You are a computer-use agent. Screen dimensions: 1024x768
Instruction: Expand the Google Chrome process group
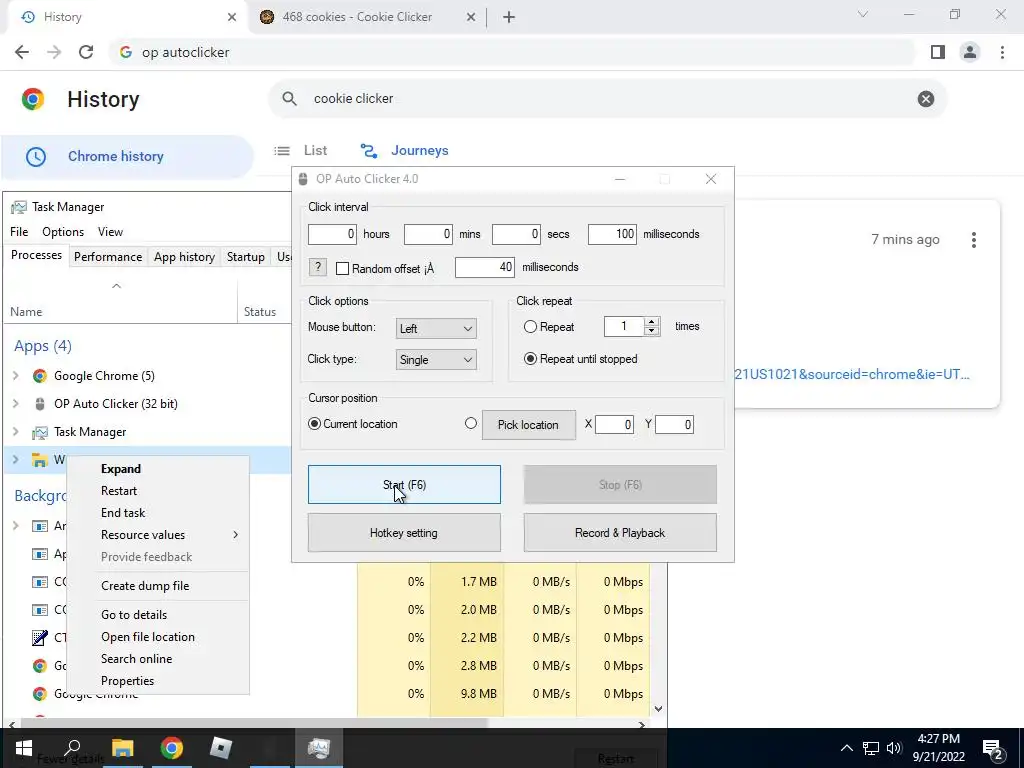16,376
